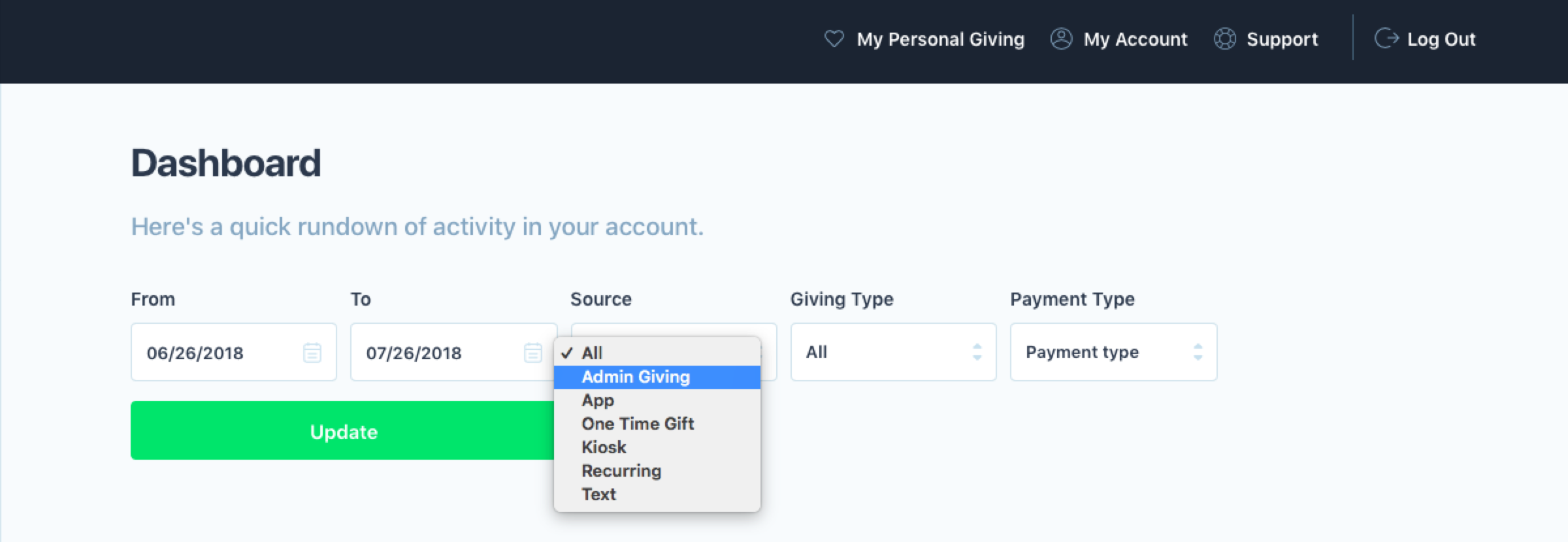This screenshot has height=542, width=1568.
Task: Expand the Giving Type dropdown
Action: coord(893,352)
